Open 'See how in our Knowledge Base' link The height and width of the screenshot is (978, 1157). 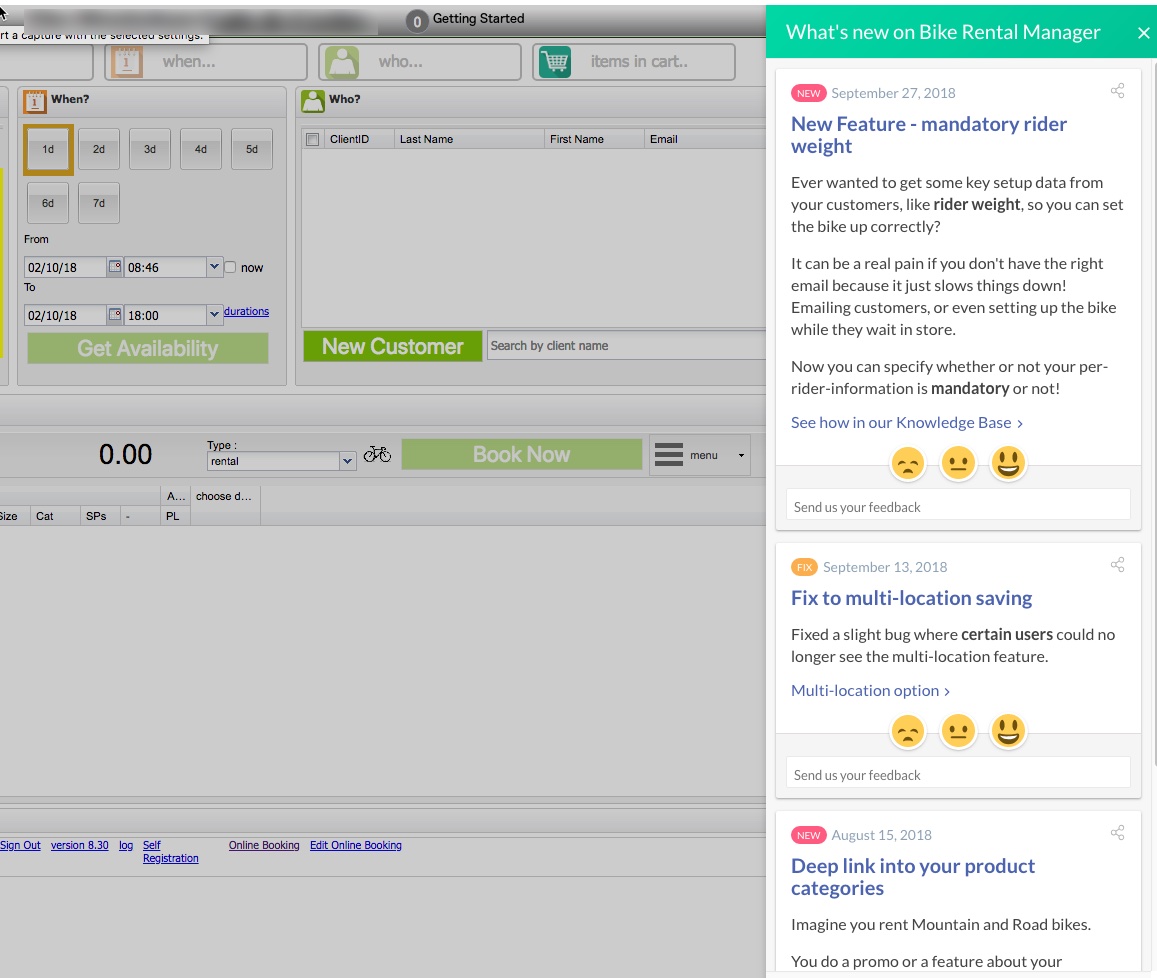pyautogui.click(x=907, y=422)
